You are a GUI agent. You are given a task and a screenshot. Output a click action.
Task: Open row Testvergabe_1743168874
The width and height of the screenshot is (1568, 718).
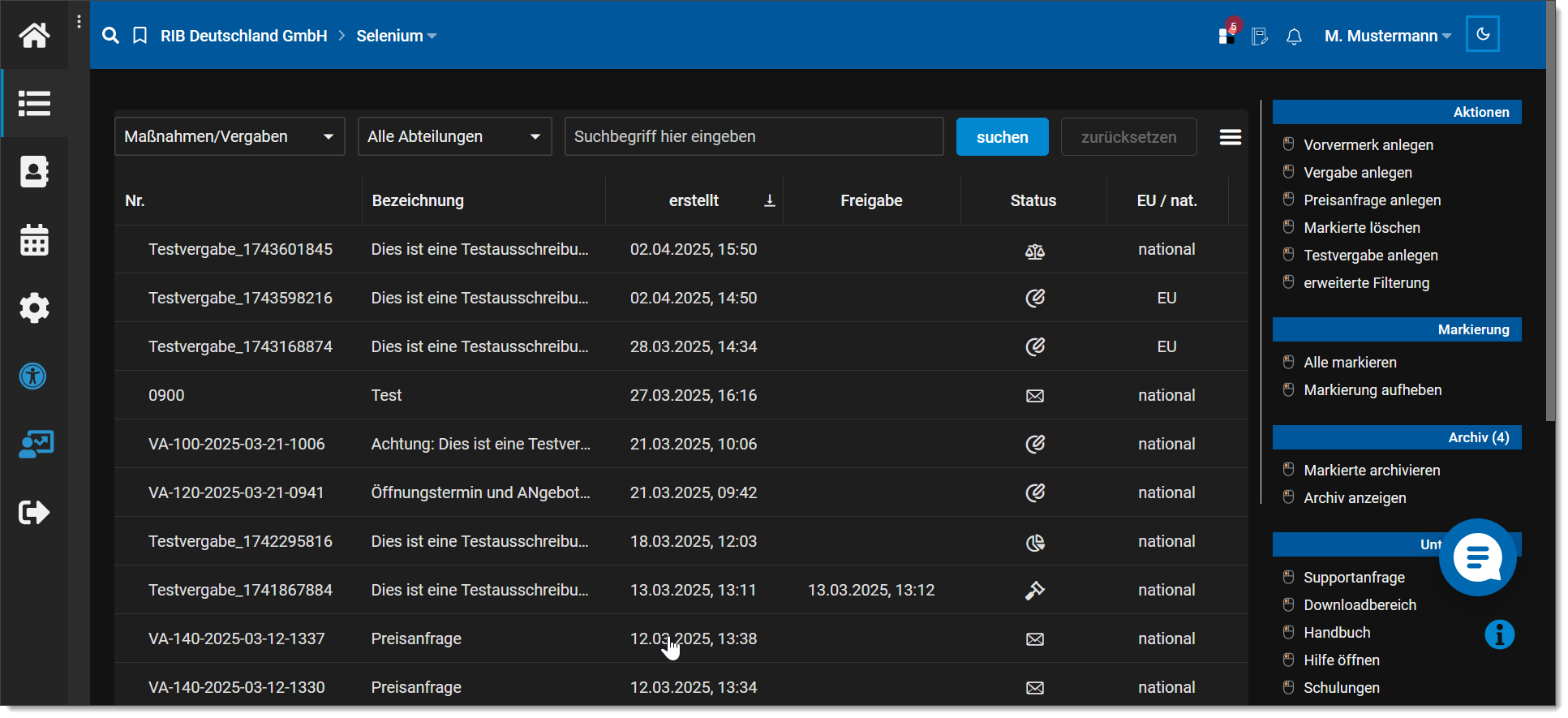681,346
